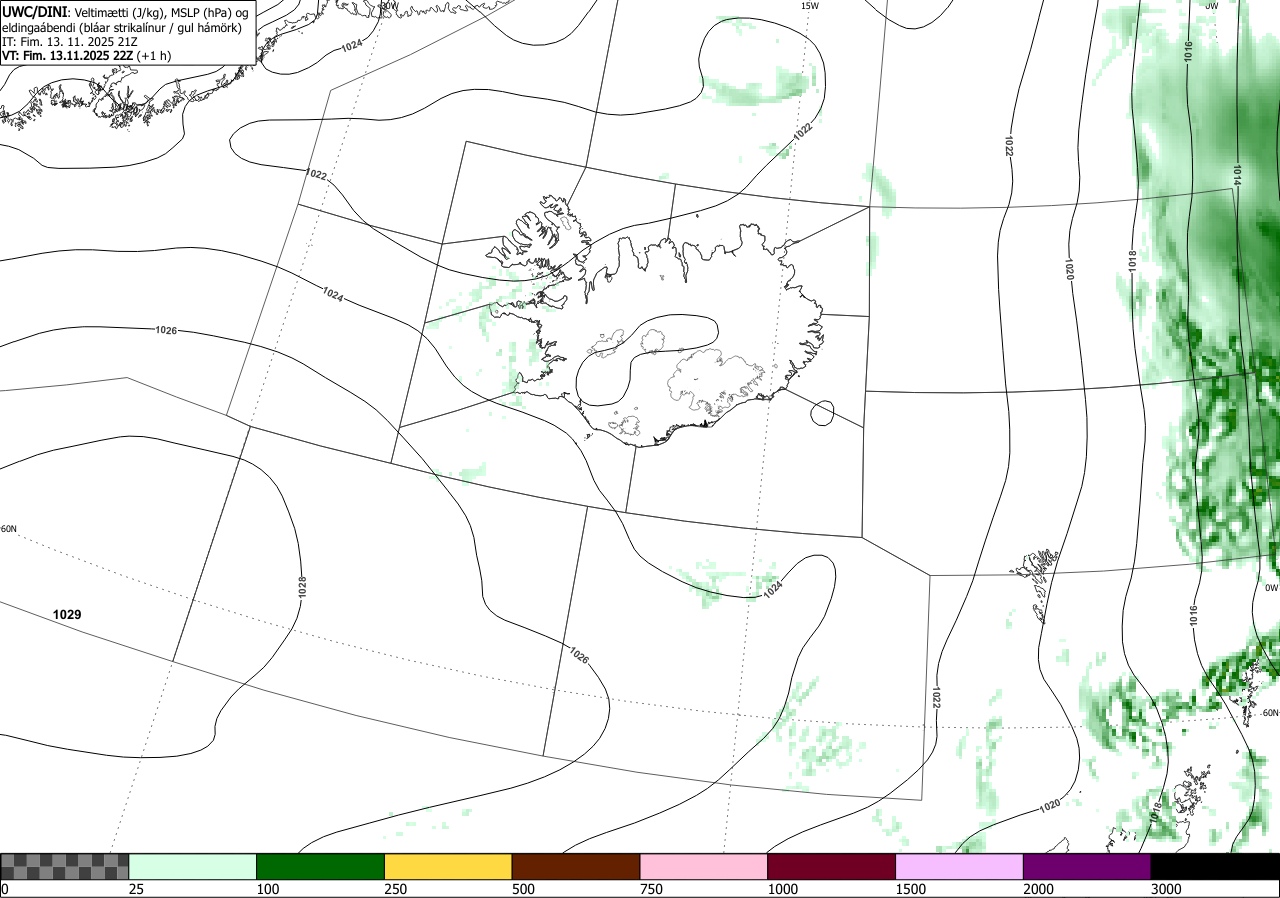1280x898 pixels.
Task: Click the '1014' isobar label
Action: [1237, 174]
